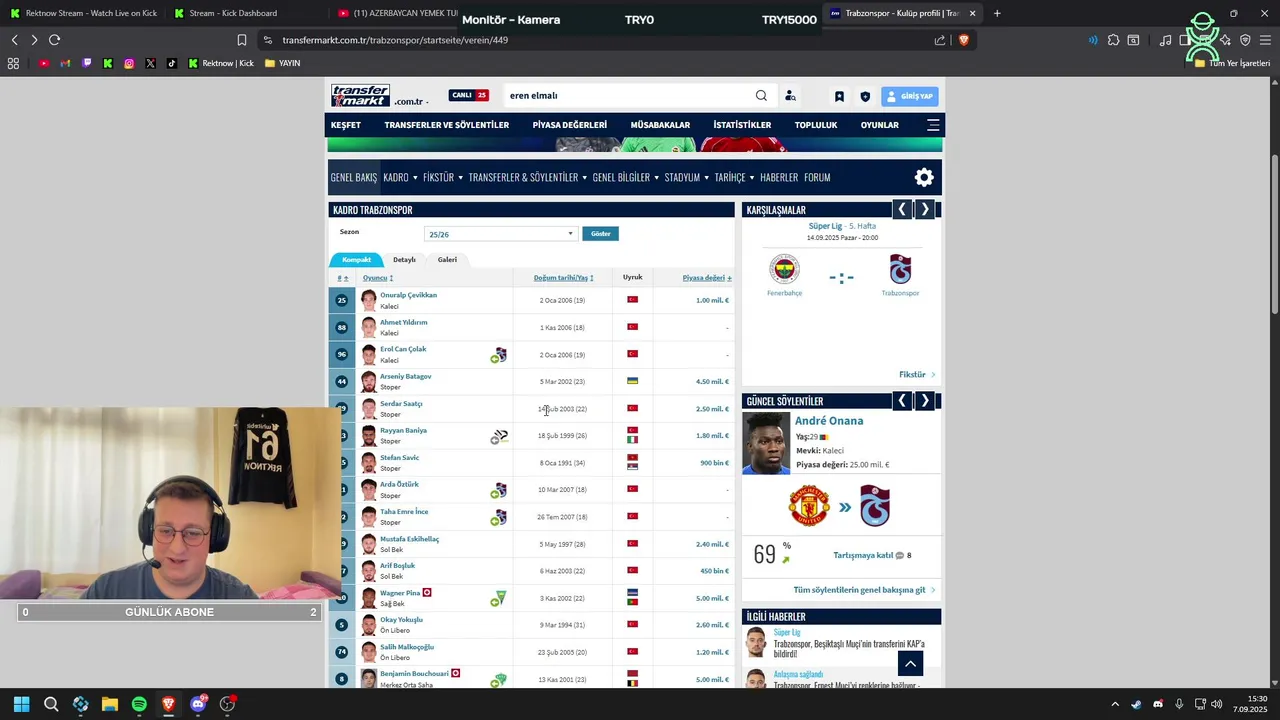
Task: Open Windows Start menu
Action: pyautogui.click(x=21, y=704)
